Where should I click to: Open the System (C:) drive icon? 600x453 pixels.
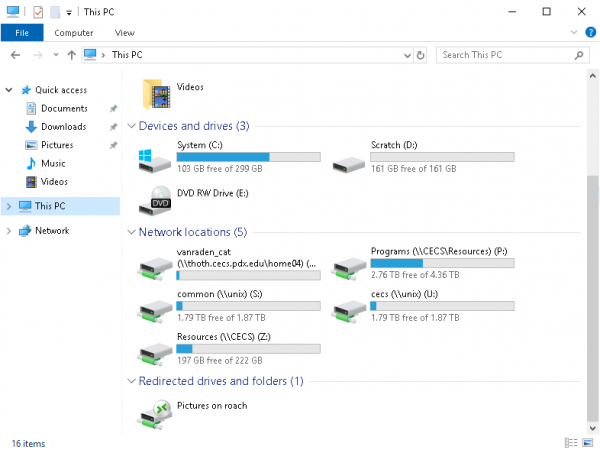[157, 159]
